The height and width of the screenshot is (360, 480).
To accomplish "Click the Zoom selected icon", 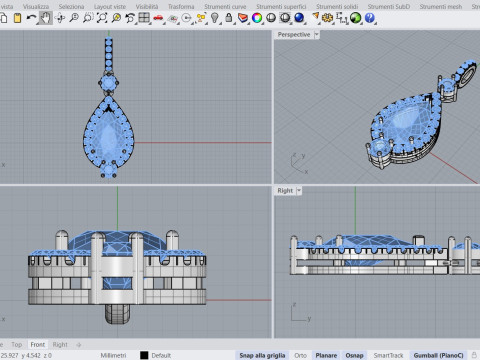I will 116,18.
